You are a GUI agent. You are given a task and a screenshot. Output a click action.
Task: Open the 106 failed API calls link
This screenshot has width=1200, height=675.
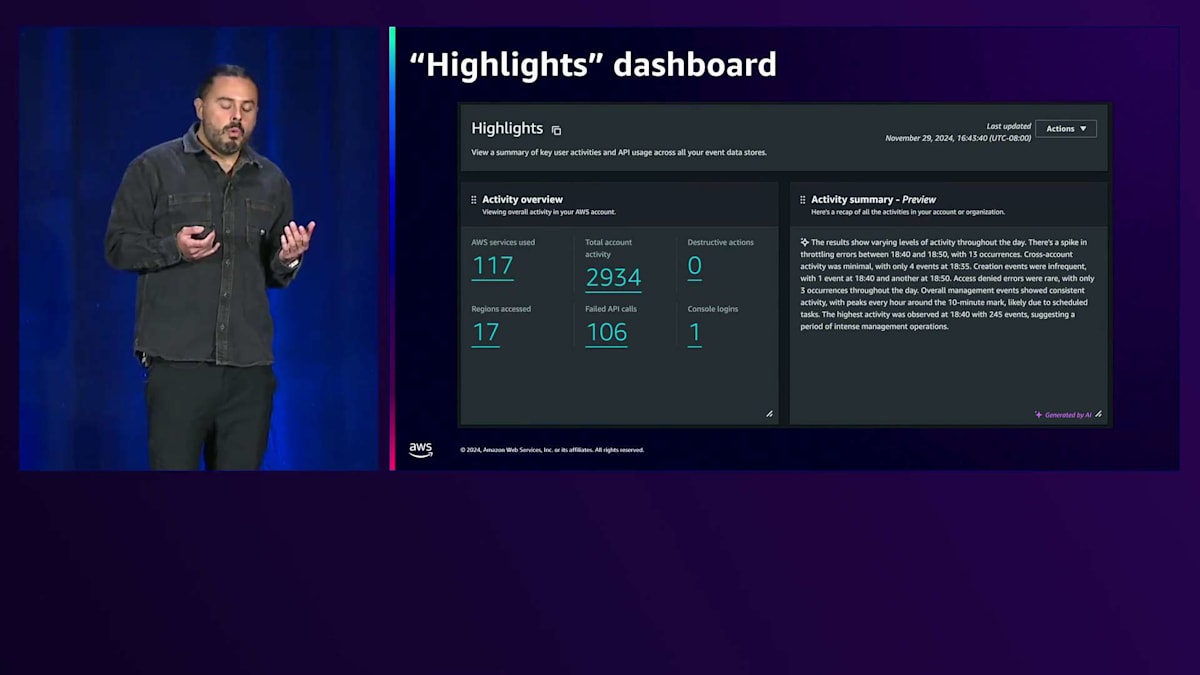coord(606,333)
